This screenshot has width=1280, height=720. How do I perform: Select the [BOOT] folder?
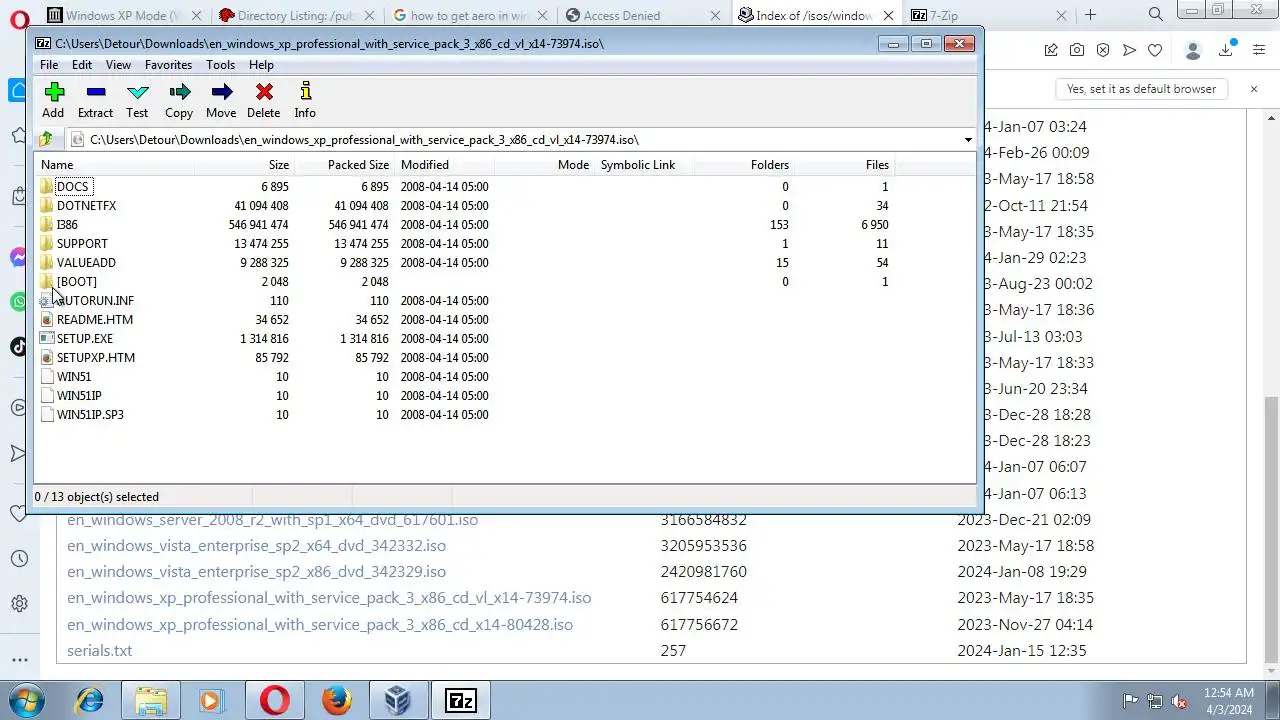pos(76,282)
